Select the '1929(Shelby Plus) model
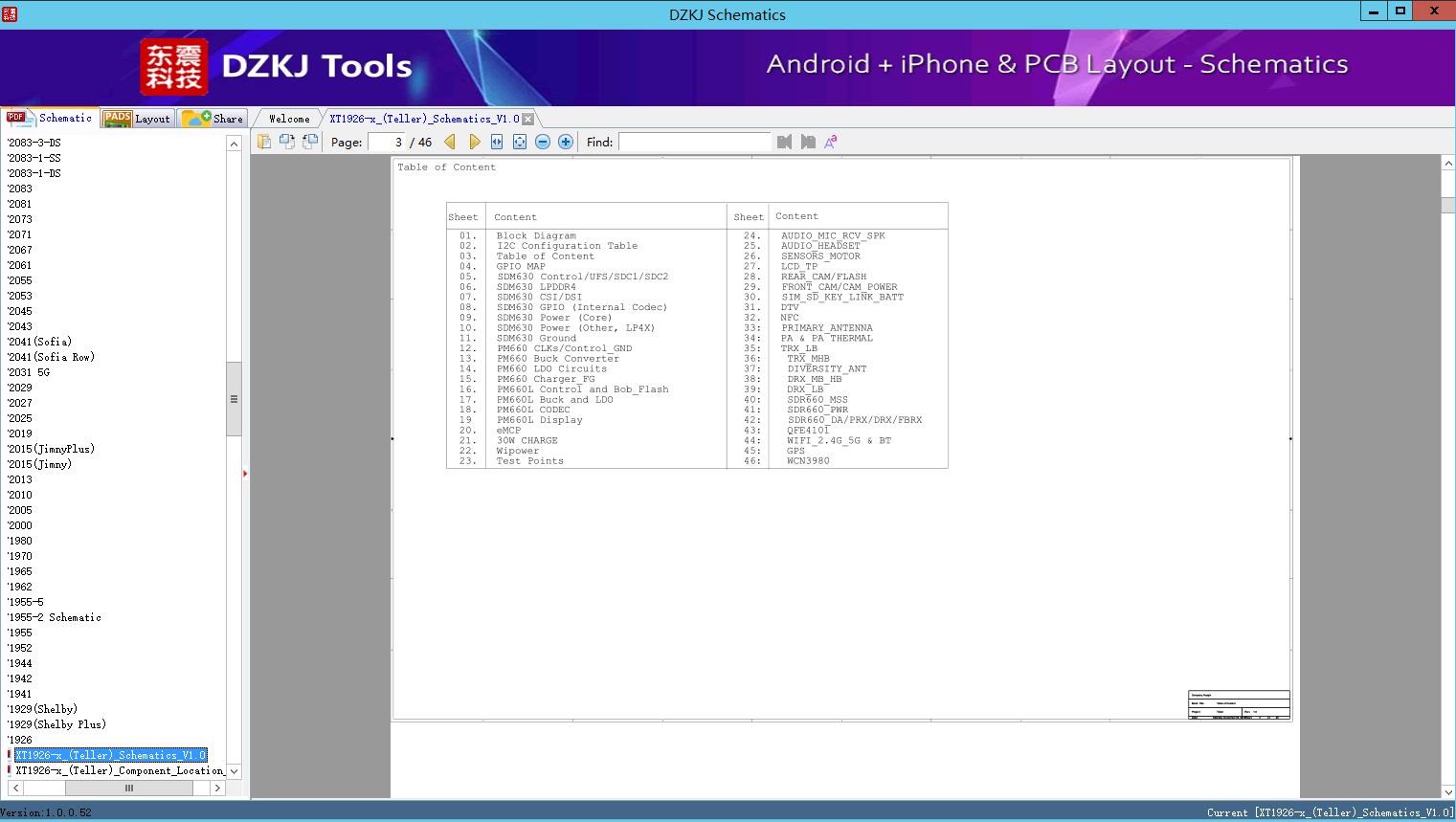This screenshot has height=822, width=1456. (x=56, y=724)
